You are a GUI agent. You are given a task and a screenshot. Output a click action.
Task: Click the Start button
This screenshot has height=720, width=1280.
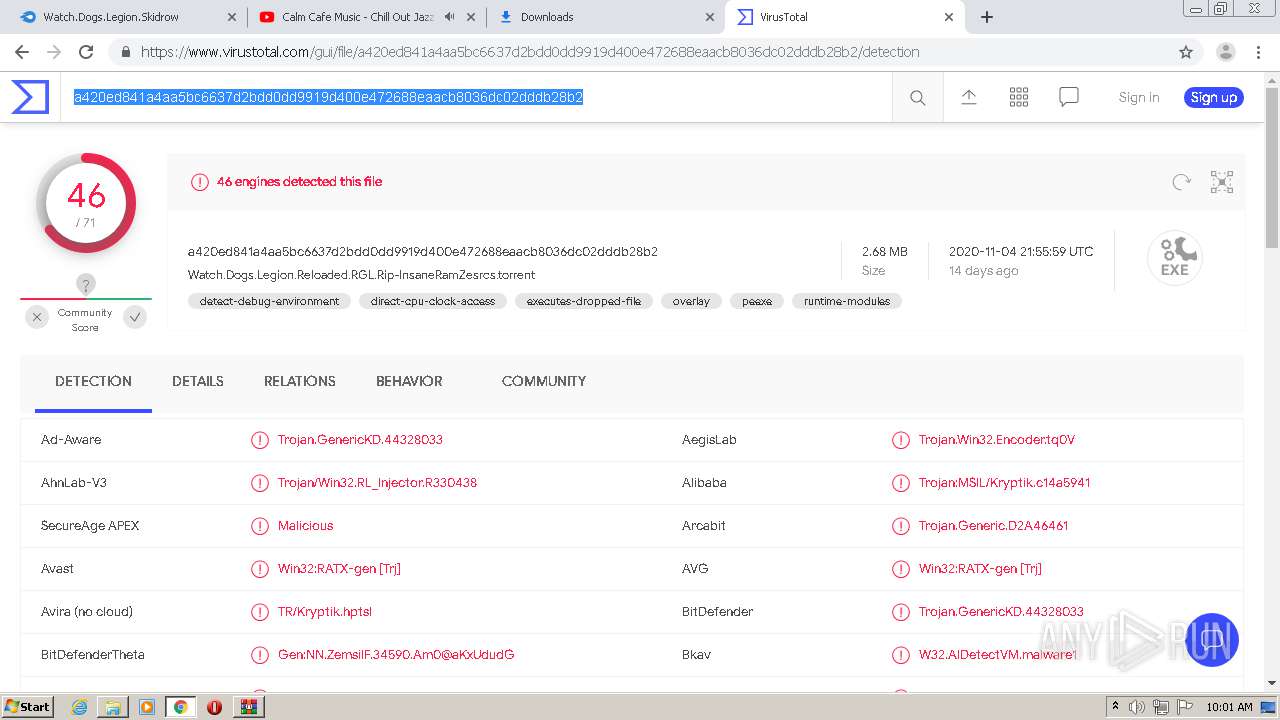pos(27,707)
